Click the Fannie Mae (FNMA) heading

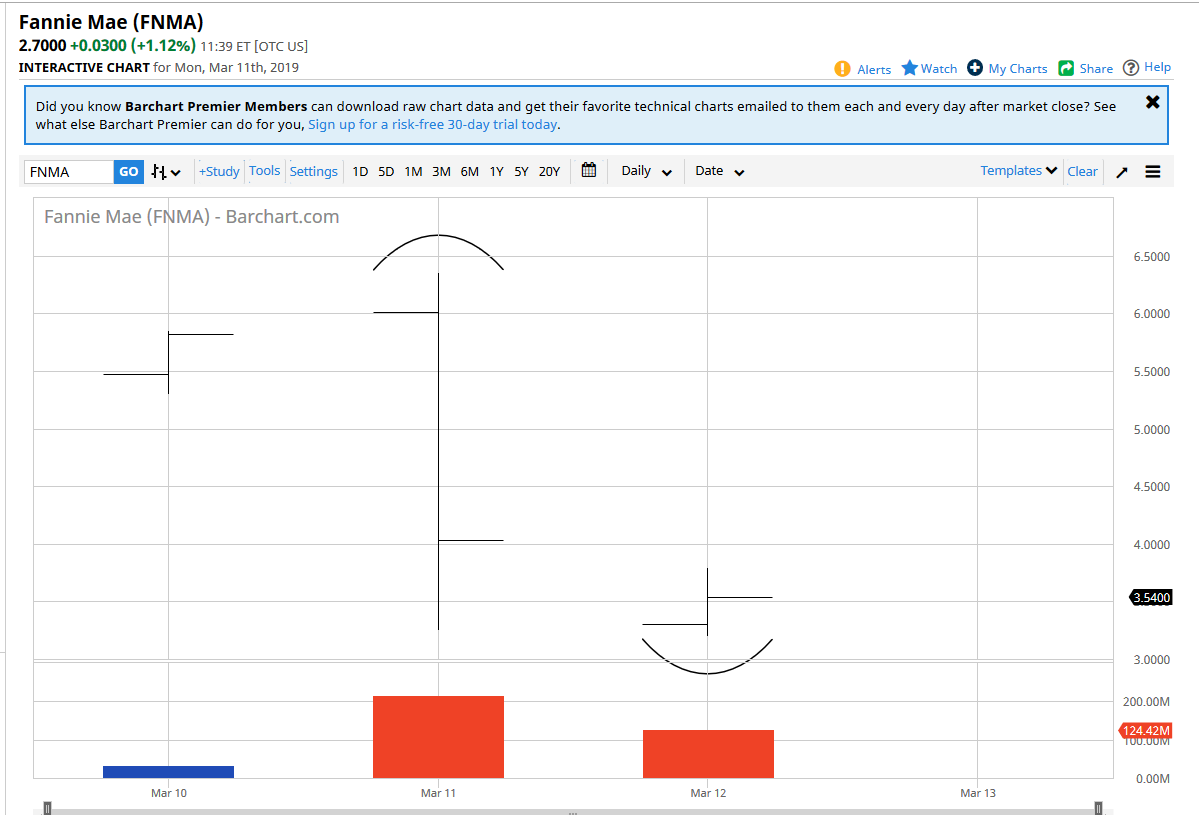tap(111, 22)
